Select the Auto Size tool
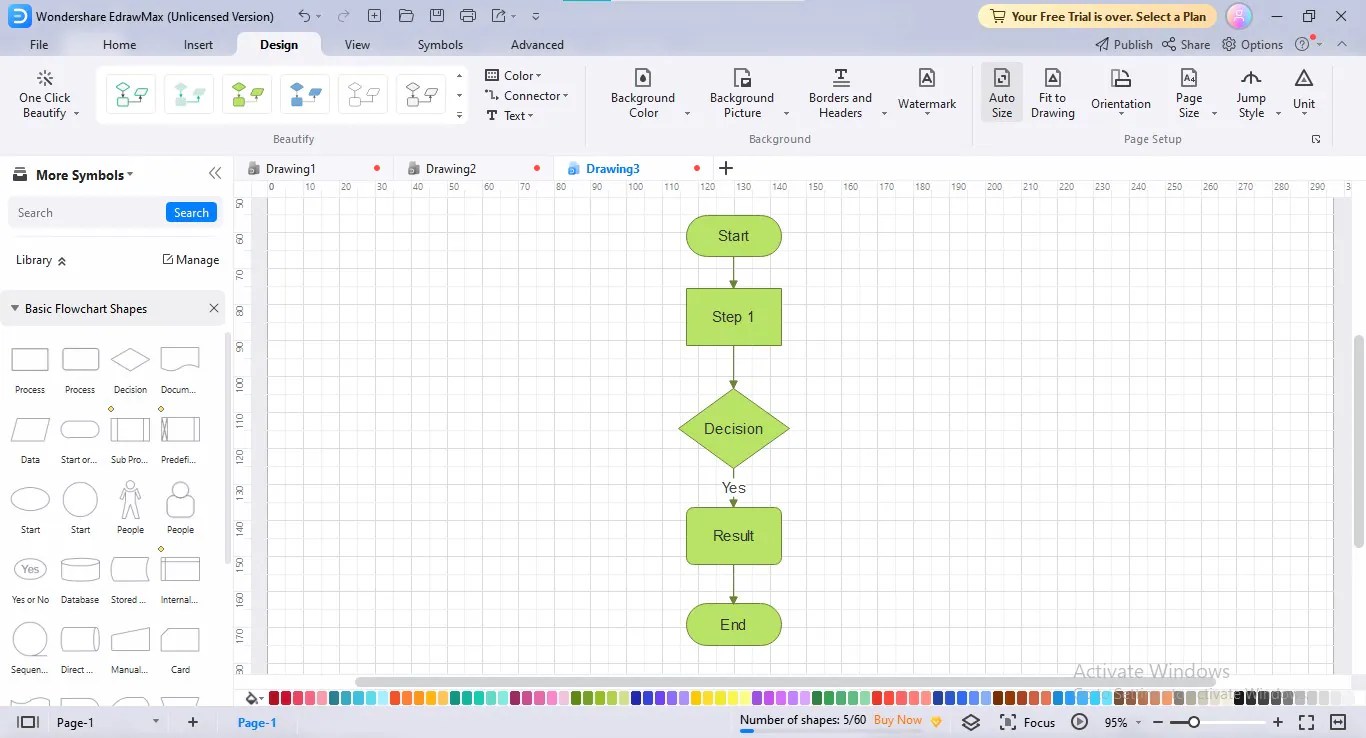Viewport: 1366px width, 738px height. coord(1001,93)
